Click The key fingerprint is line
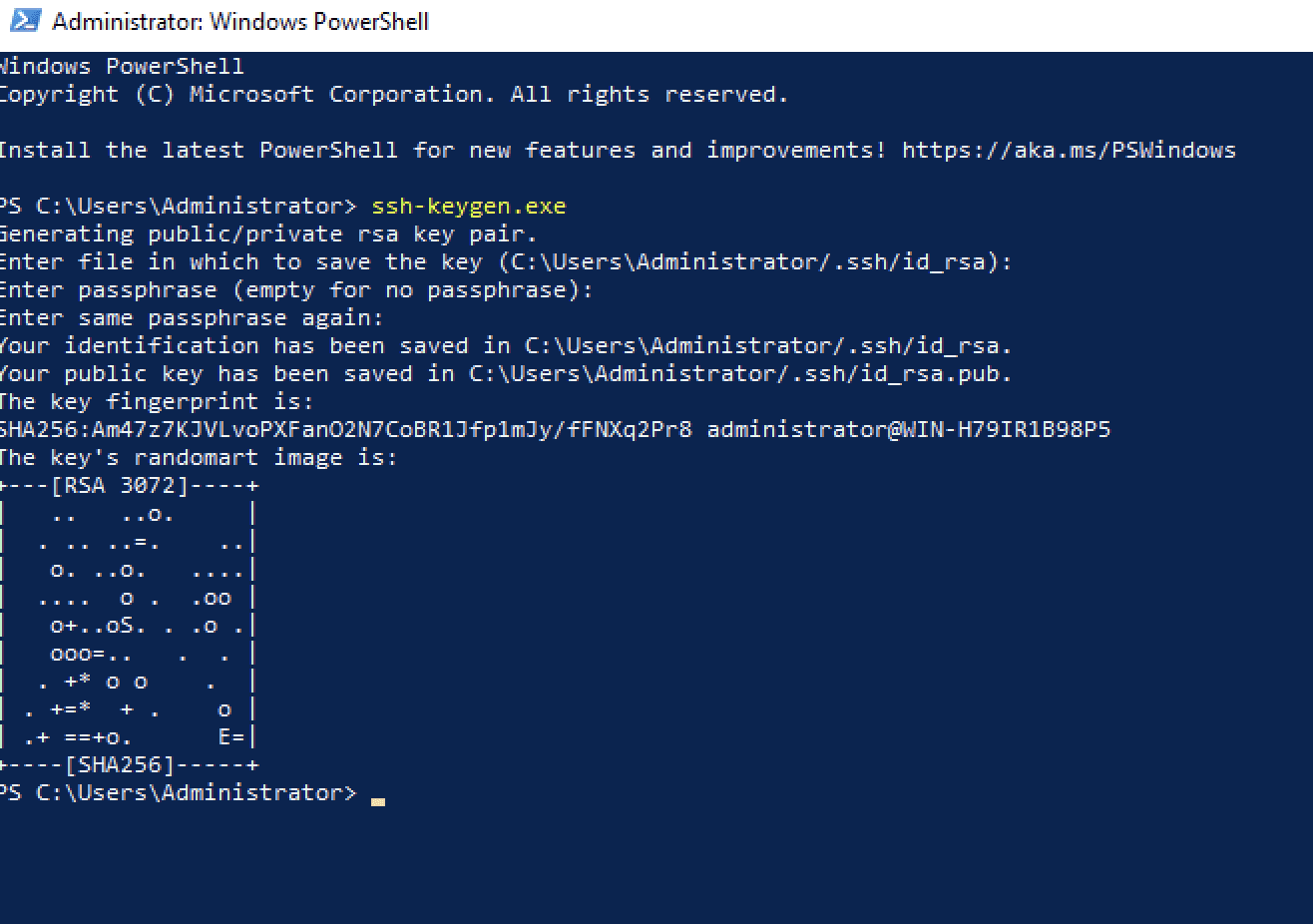Screen dimensions: 1313x924 (x=157, y=402)
